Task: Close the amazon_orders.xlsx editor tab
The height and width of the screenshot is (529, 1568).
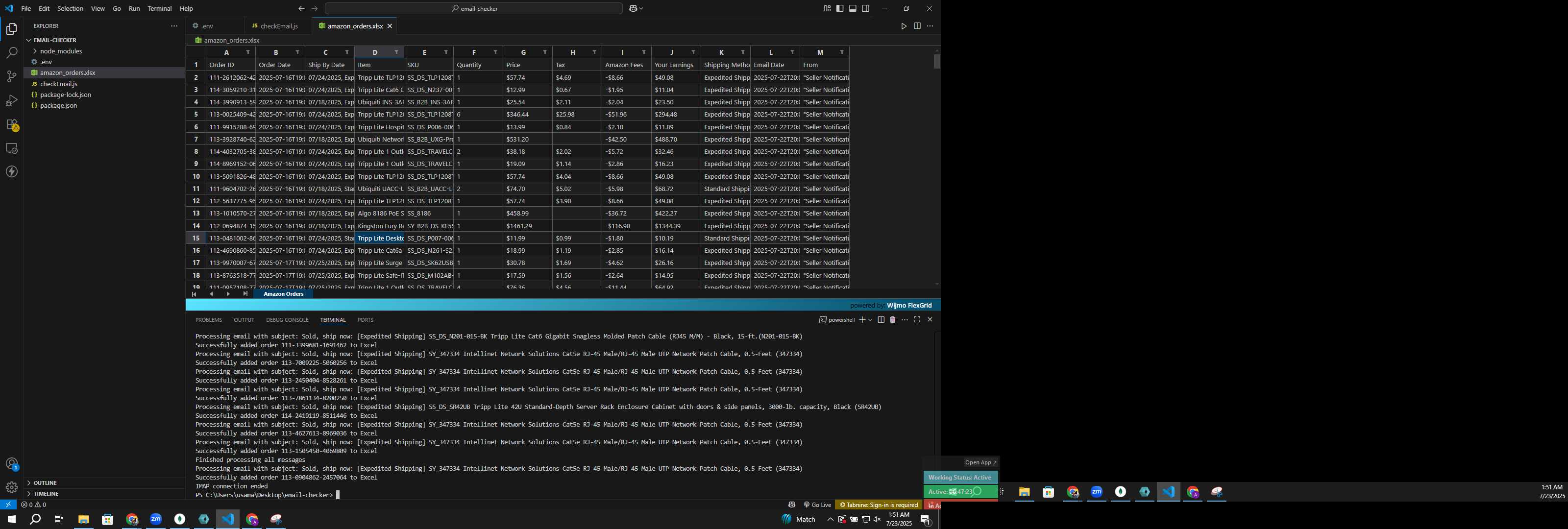Action: tap(390, 26)
